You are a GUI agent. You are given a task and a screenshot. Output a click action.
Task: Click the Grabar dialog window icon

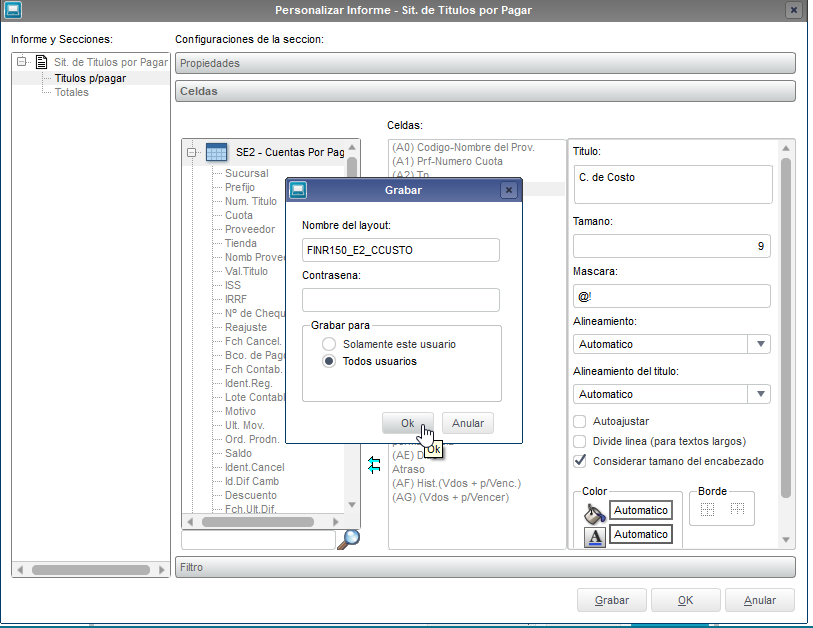coord(298,190)
